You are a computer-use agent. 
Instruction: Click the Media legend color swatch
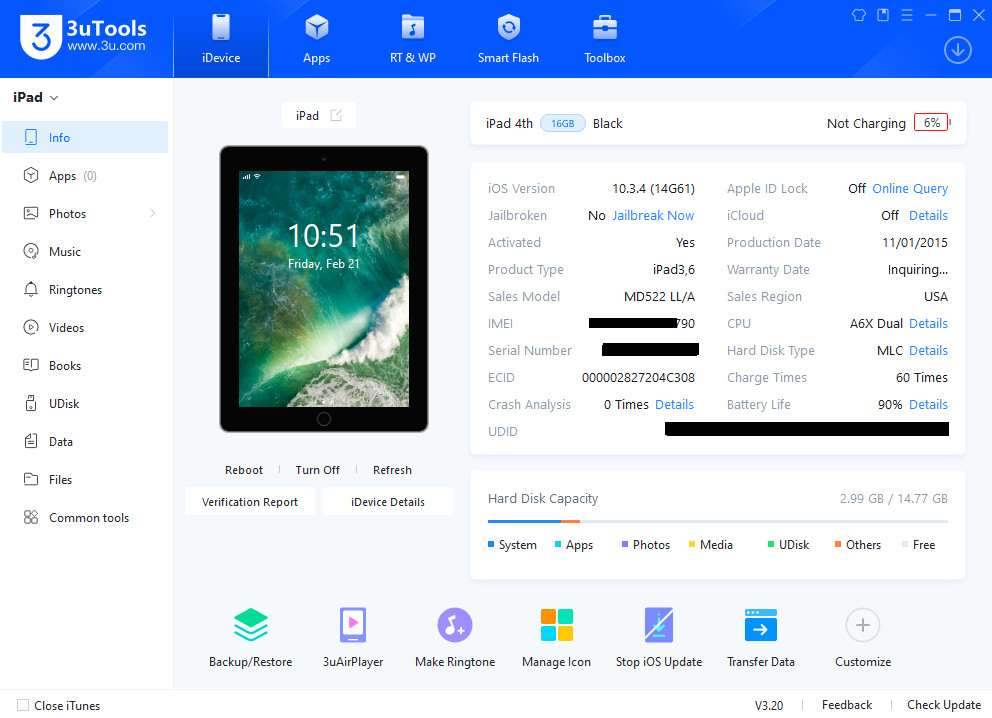(691, 544)
